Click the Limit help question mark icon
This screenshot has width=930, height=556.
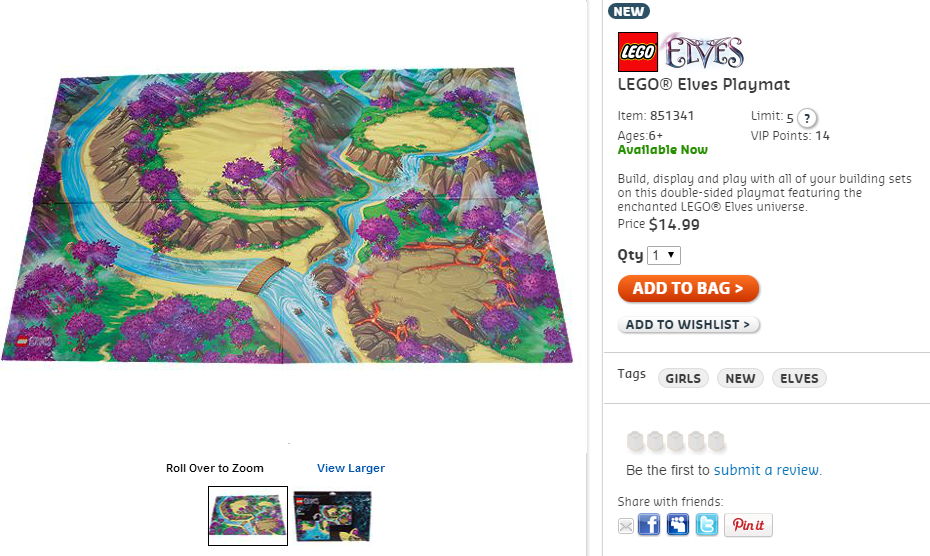[x=807, y=117]
